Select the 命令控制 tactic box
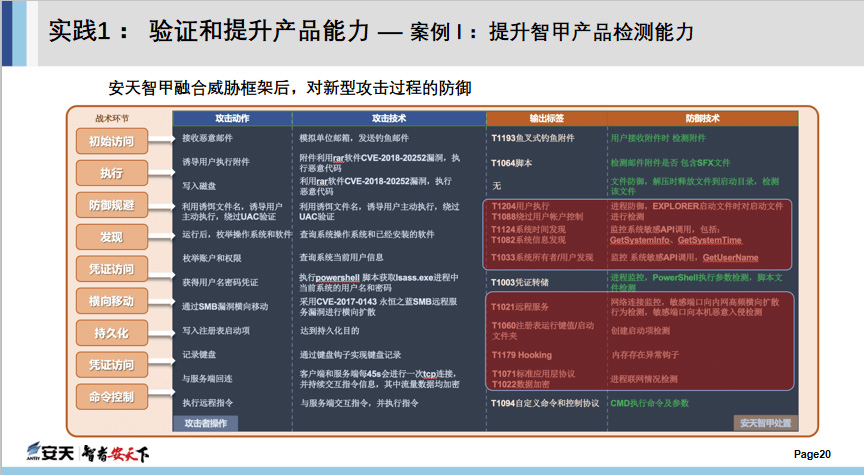The width and height of the screenshot is (864, 475). [112, 397]
